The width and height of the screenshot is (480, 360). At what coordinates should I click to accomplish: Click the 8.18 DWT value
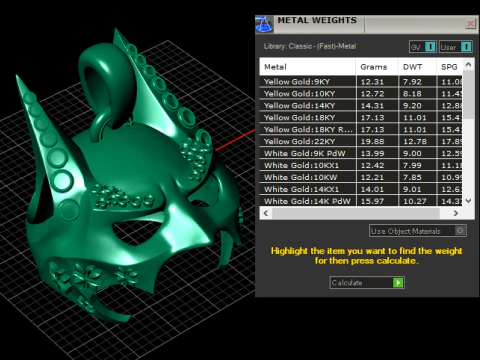pyautogui.click(x=412, y=94)
